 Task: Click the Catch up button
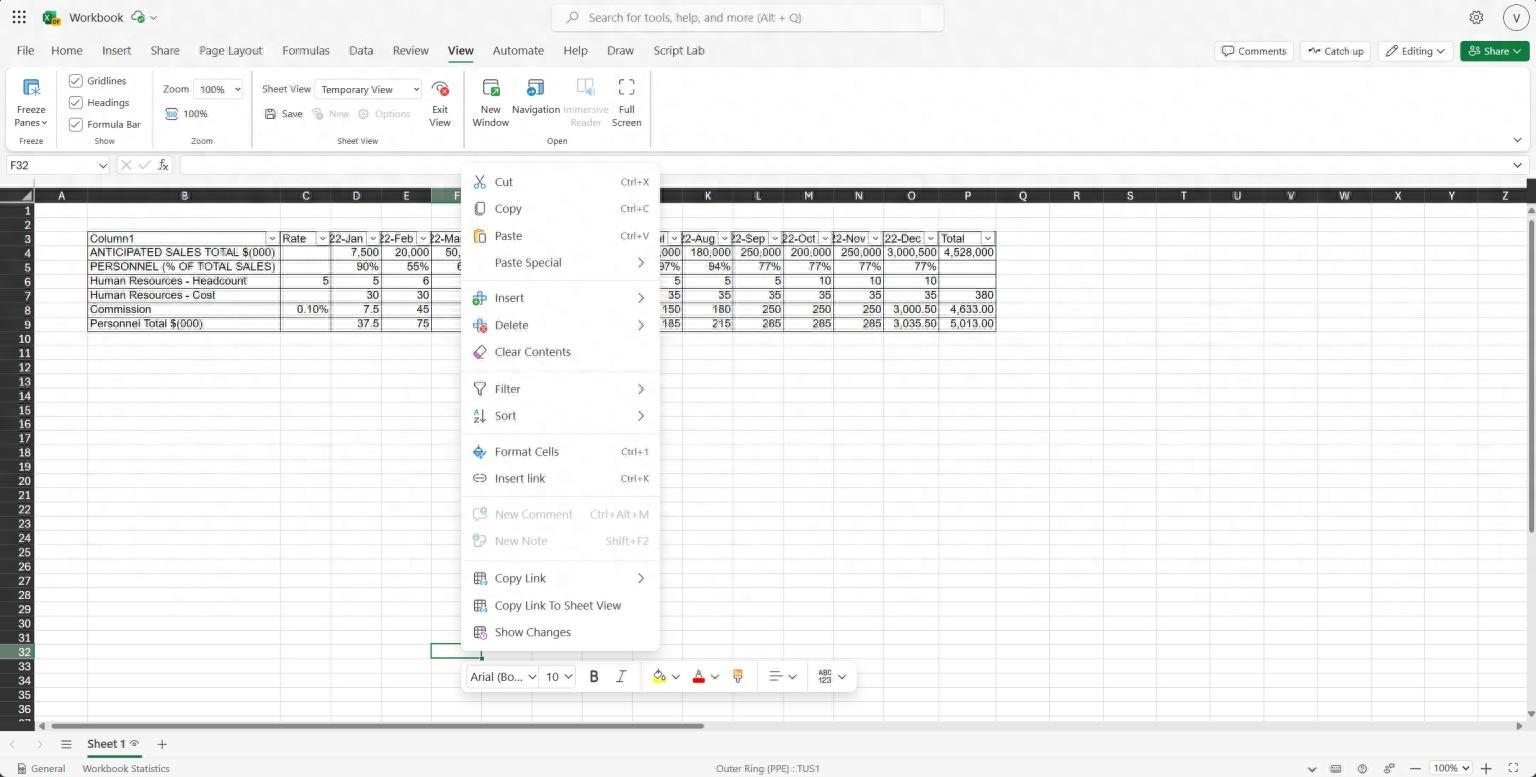[x=1335, y=51]
